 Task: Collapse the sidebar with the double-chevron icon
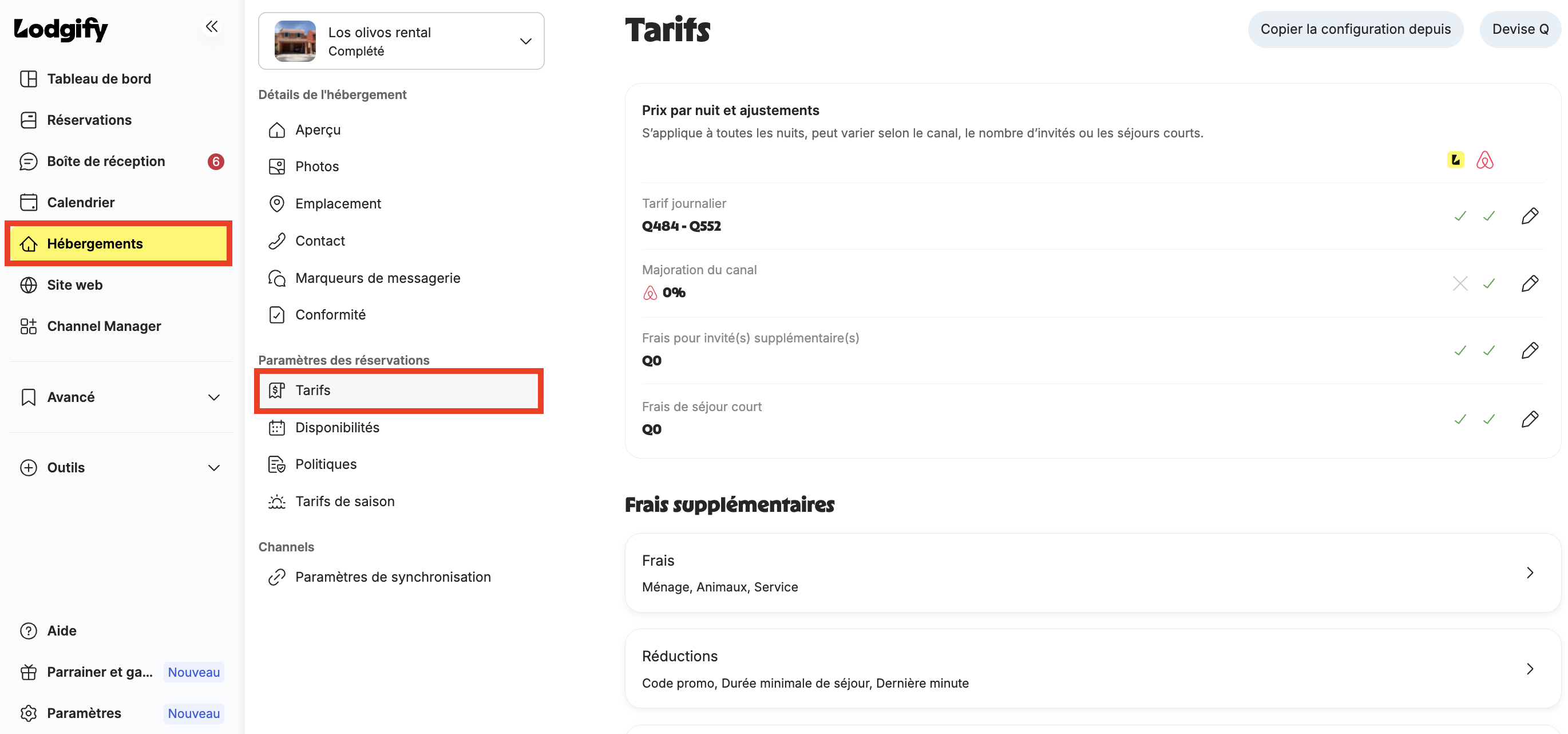click(x=211, y=26)
